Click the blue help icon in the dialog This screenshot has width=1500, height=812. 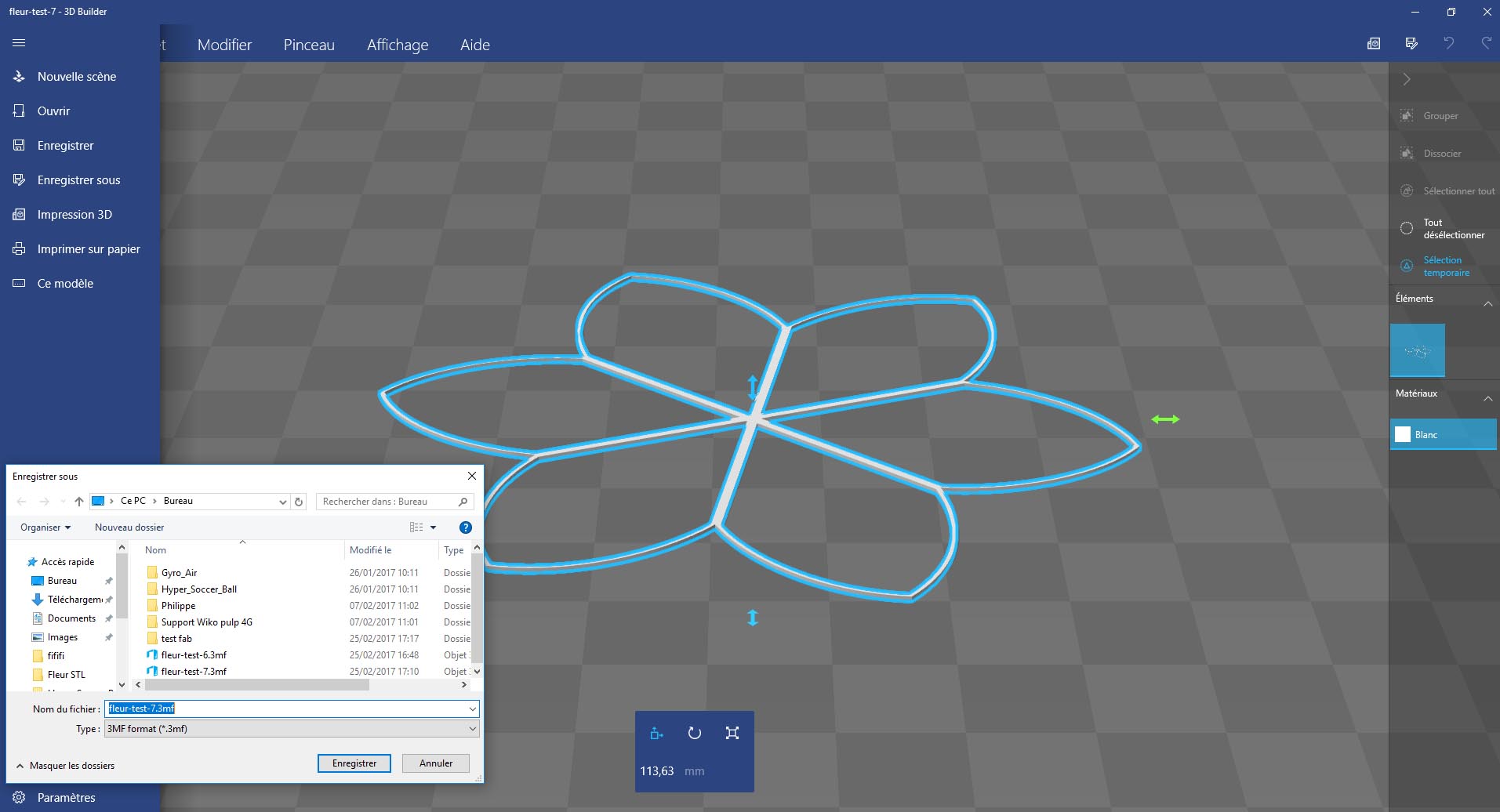(465, 527)
